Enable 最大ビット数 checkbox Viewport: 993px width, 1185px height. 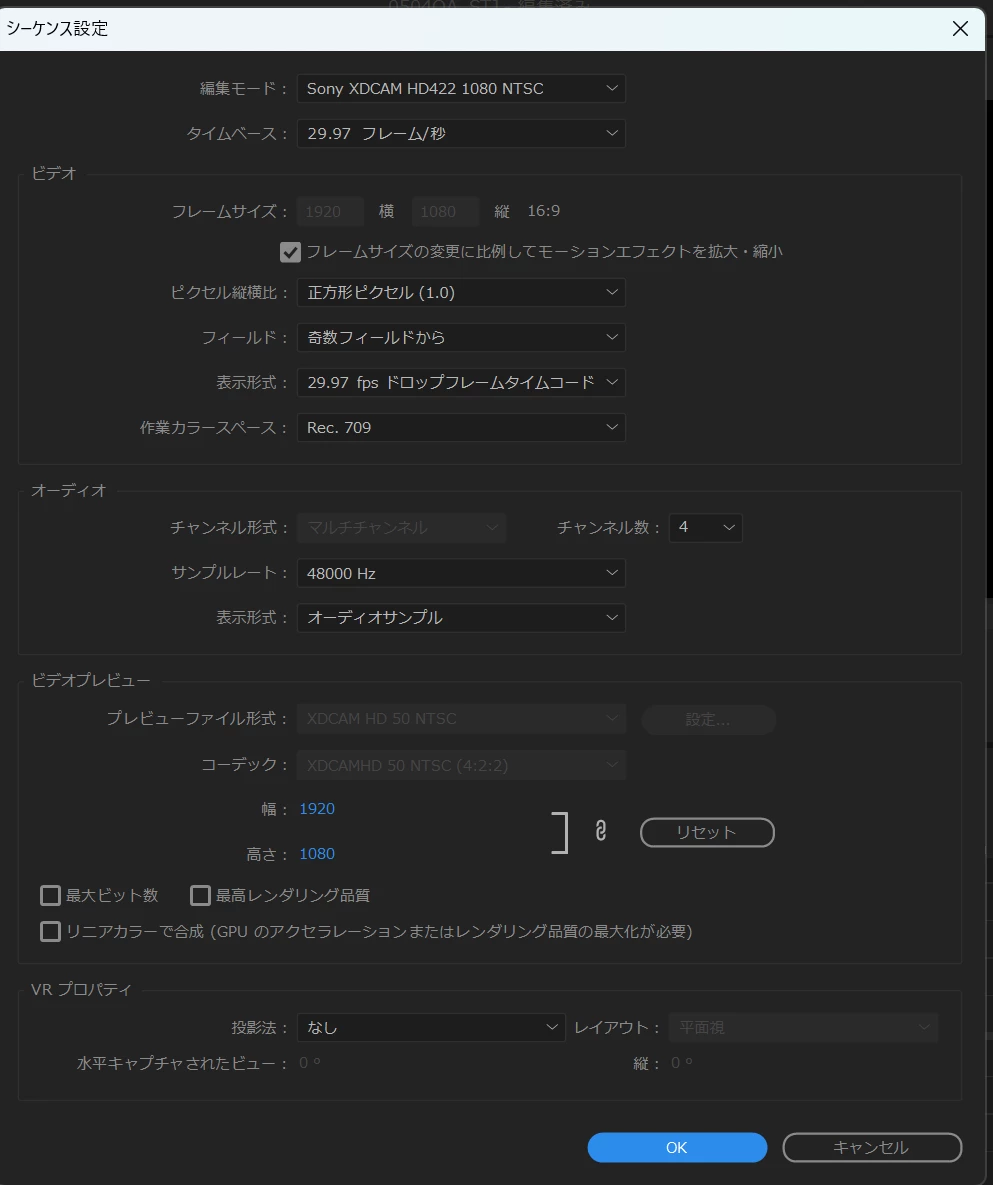[x=50, y=896]
